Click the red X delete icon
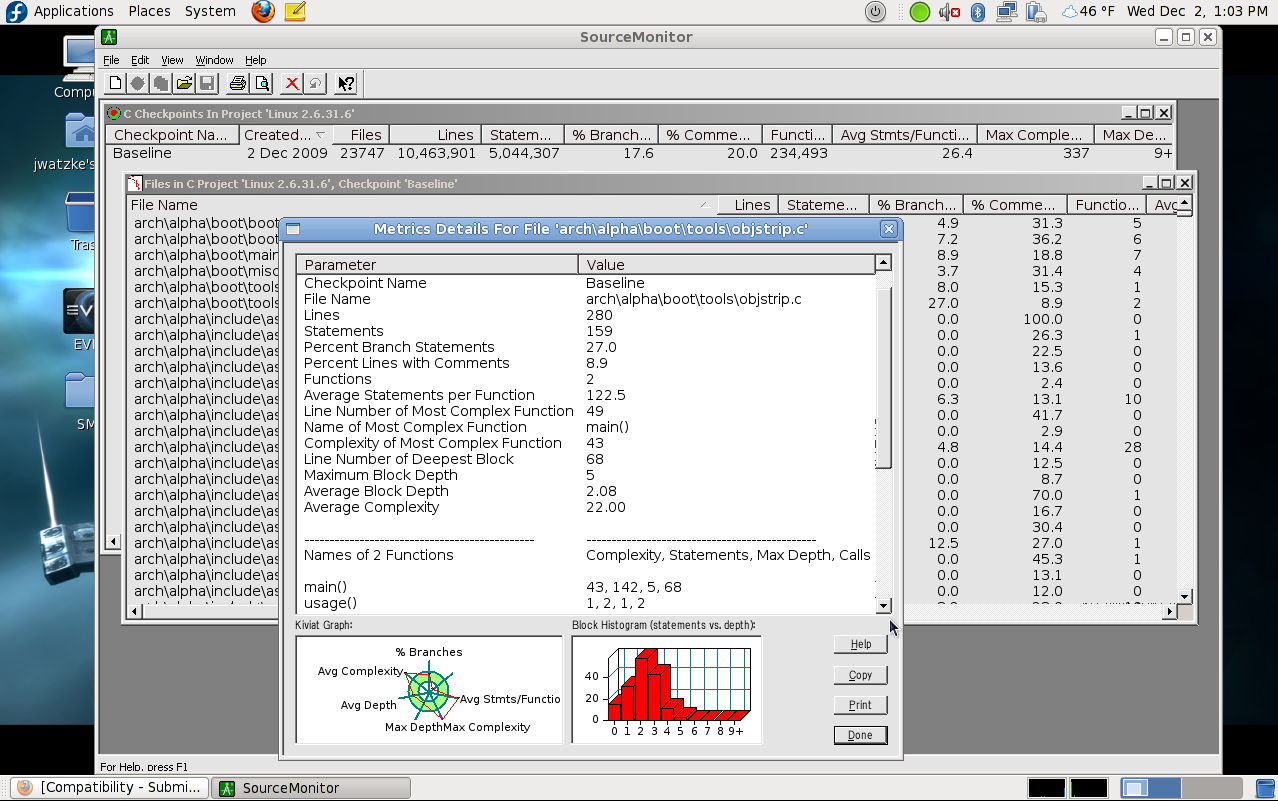The image size is (1278, 801). click(292, 84)
